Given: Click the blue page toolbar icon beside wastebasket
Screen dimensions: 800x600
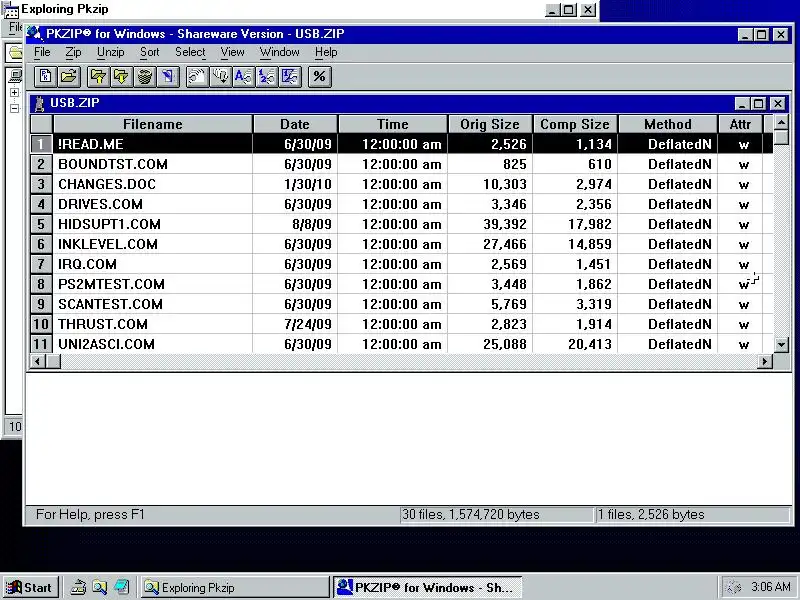Looking at the screenshot, I should coord(168,77).
